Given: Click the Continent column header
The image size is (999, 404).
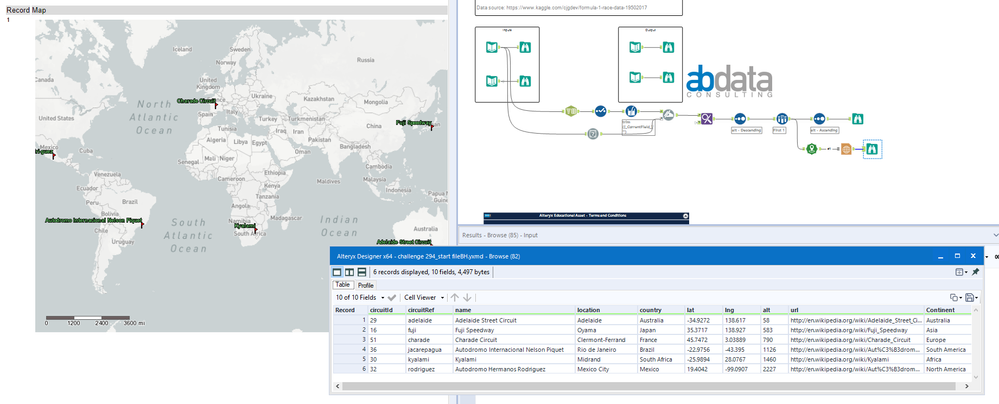Looking at the screenshot, I should click(x=947, y=310).
